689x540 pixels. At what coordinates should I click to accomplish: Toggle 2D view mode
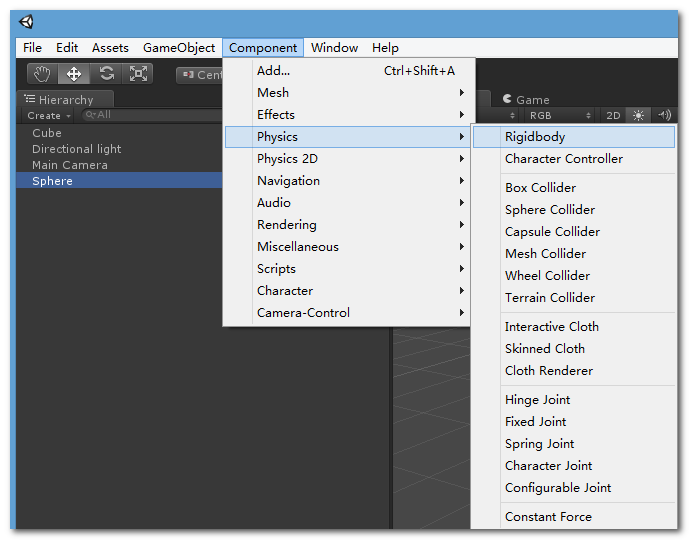point(613,116)
